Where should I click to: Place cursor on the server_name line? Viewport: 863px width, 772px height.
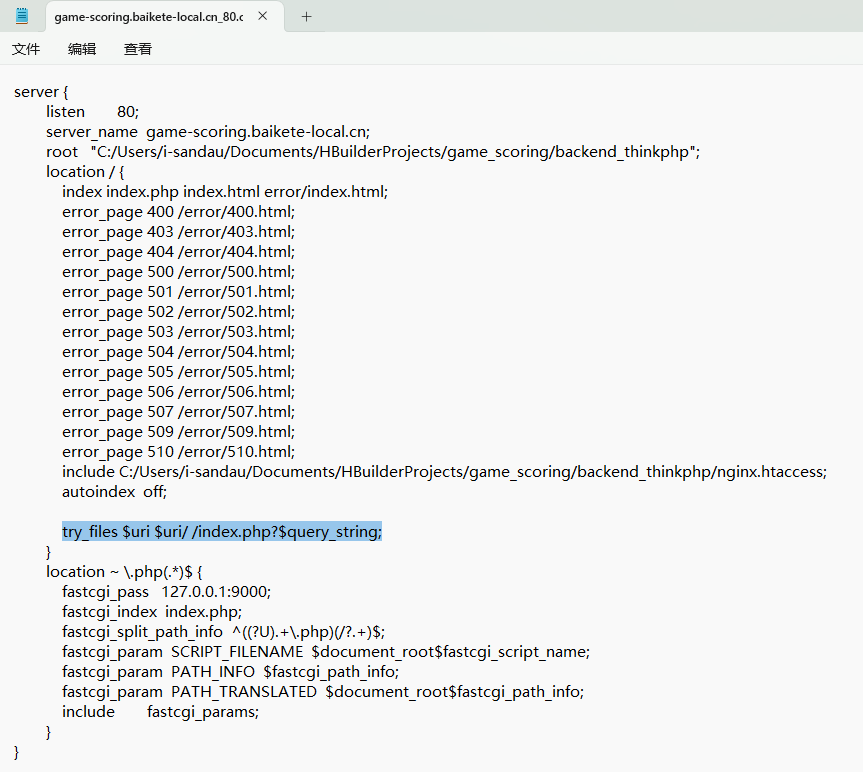(208, 132)
